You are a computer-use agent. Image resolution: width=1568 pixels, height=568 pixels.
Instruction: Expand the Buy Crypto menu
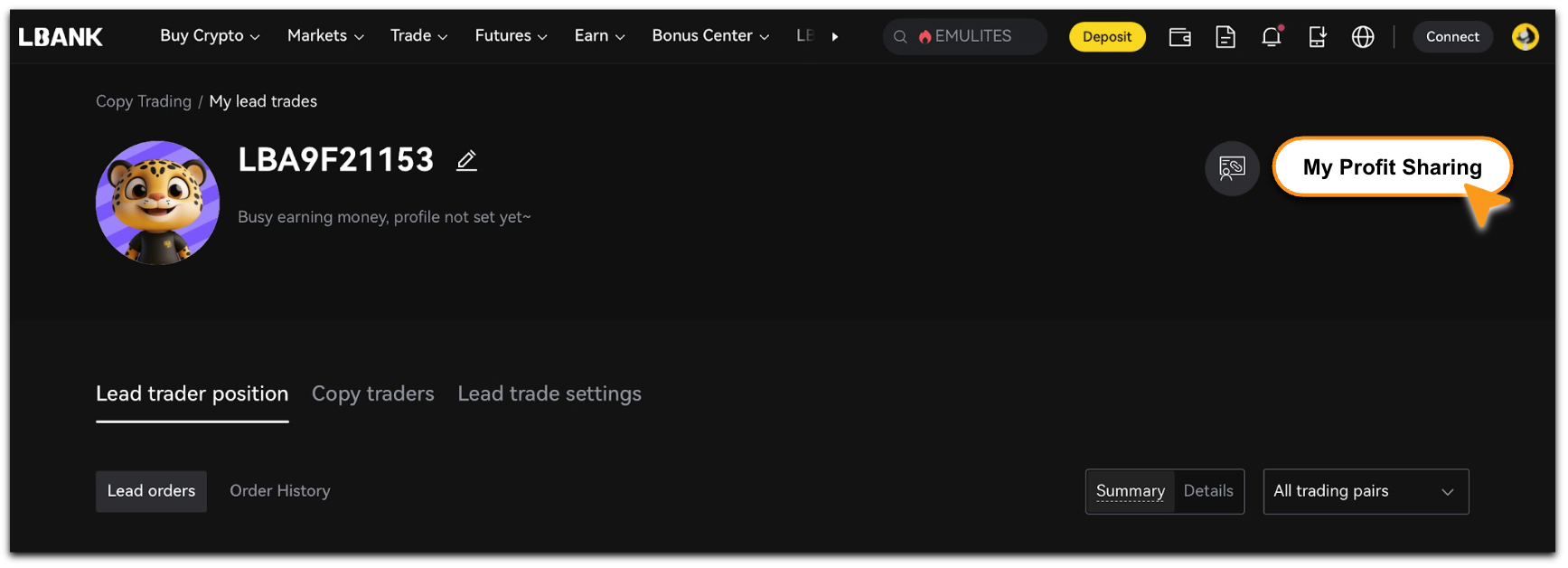pos(210,36)
